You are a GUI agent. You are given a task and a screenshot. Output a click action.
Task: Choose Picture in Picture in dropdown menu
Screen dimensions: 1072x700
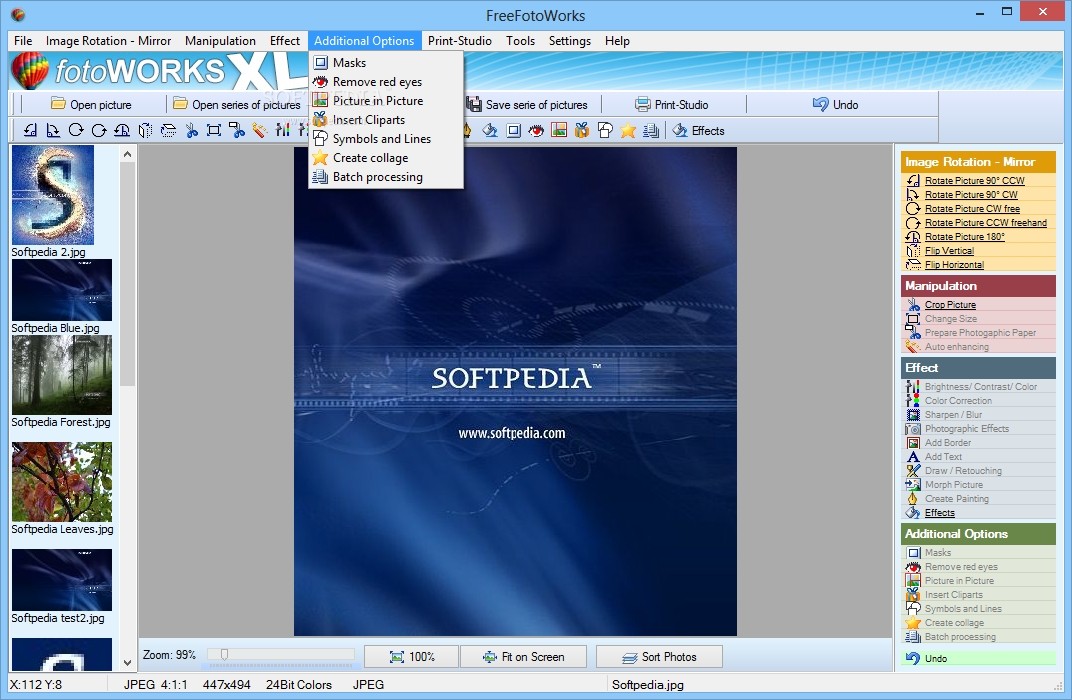click(386, 100)
